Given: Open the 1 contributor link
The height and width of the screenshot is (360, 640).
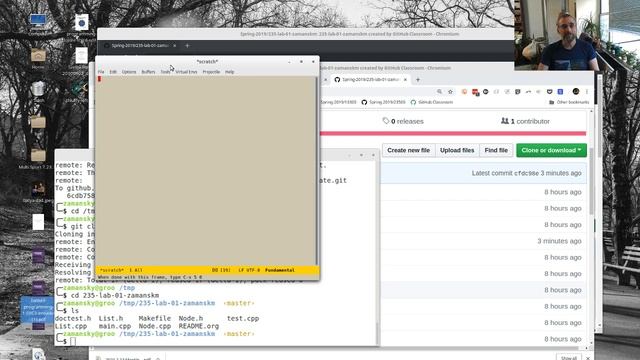Looking at the screenshot, I should 525,121.
